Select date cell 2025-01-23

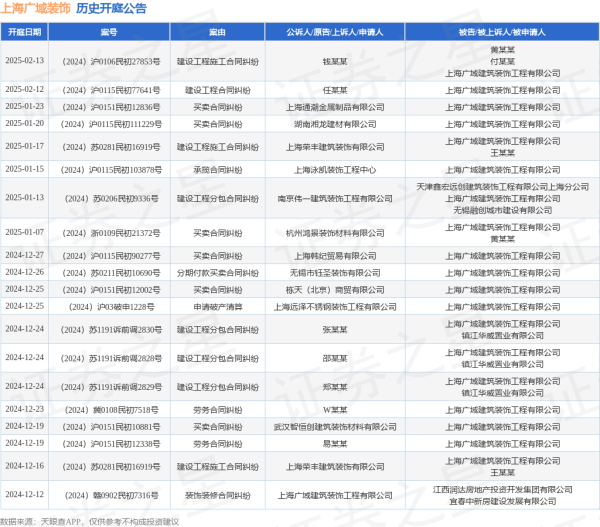click(24, 106)
